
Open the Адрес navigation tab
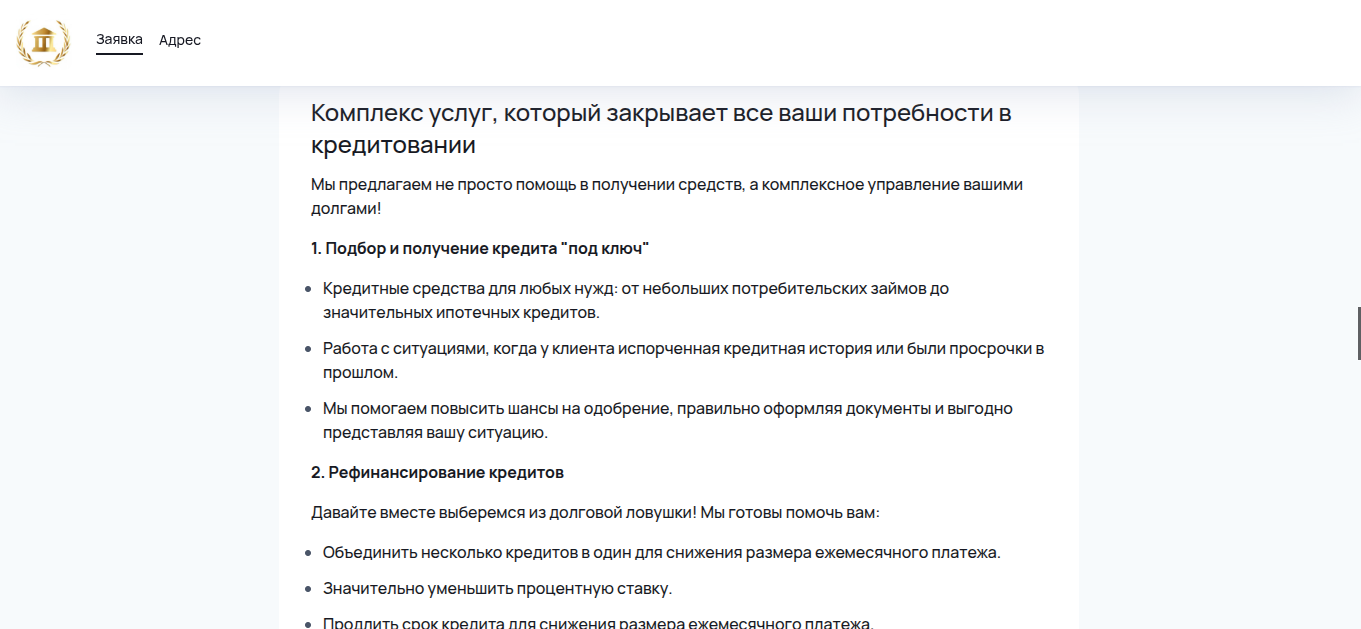(180, 40)
